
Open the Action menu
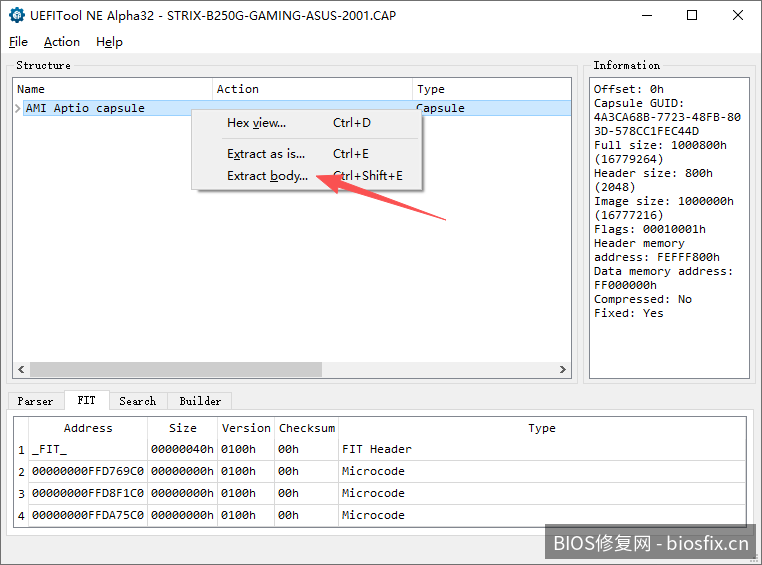coord(61,42)
